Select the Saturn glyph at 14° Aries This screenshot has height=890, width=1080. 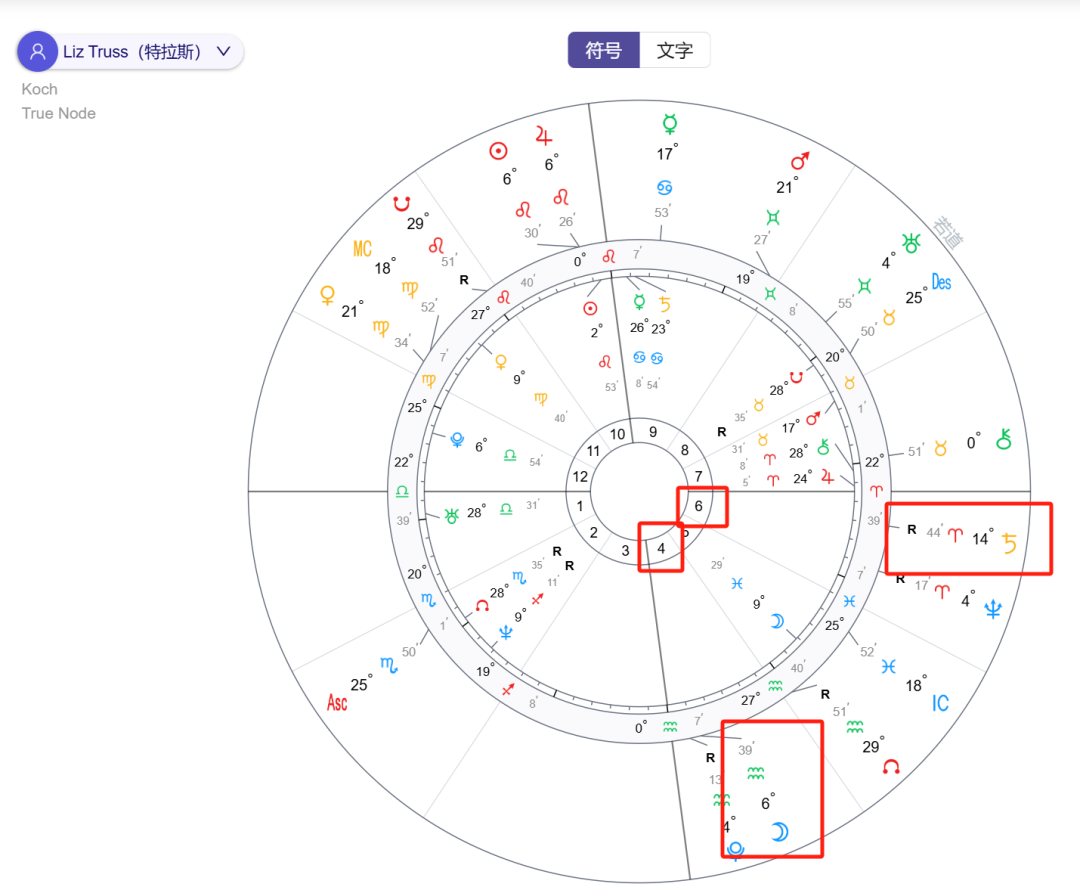[1009, 543]
